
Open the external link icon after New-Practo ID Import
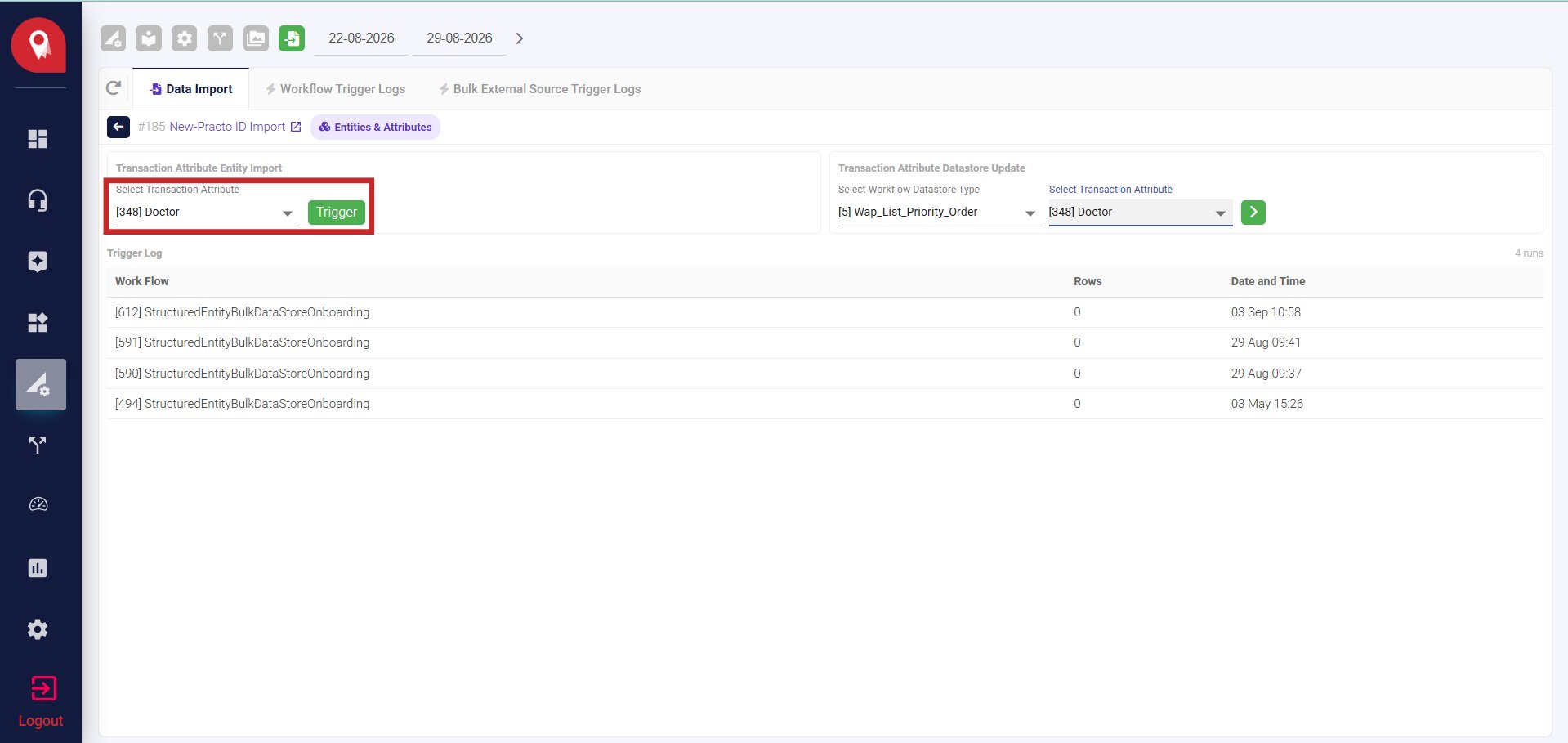coord(296,127)
